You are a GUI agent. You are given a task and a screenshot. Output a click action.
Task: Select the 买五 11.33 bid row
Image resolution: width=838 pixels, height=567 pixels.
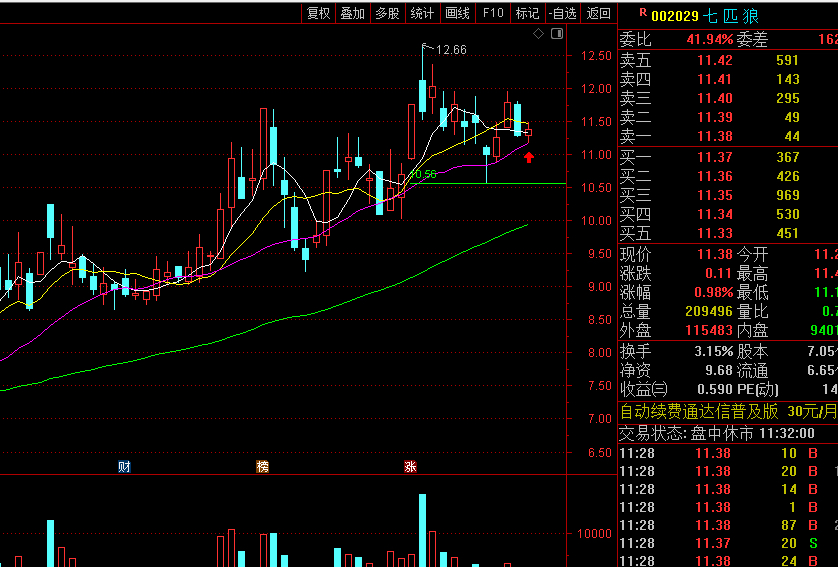click(728, 234)
